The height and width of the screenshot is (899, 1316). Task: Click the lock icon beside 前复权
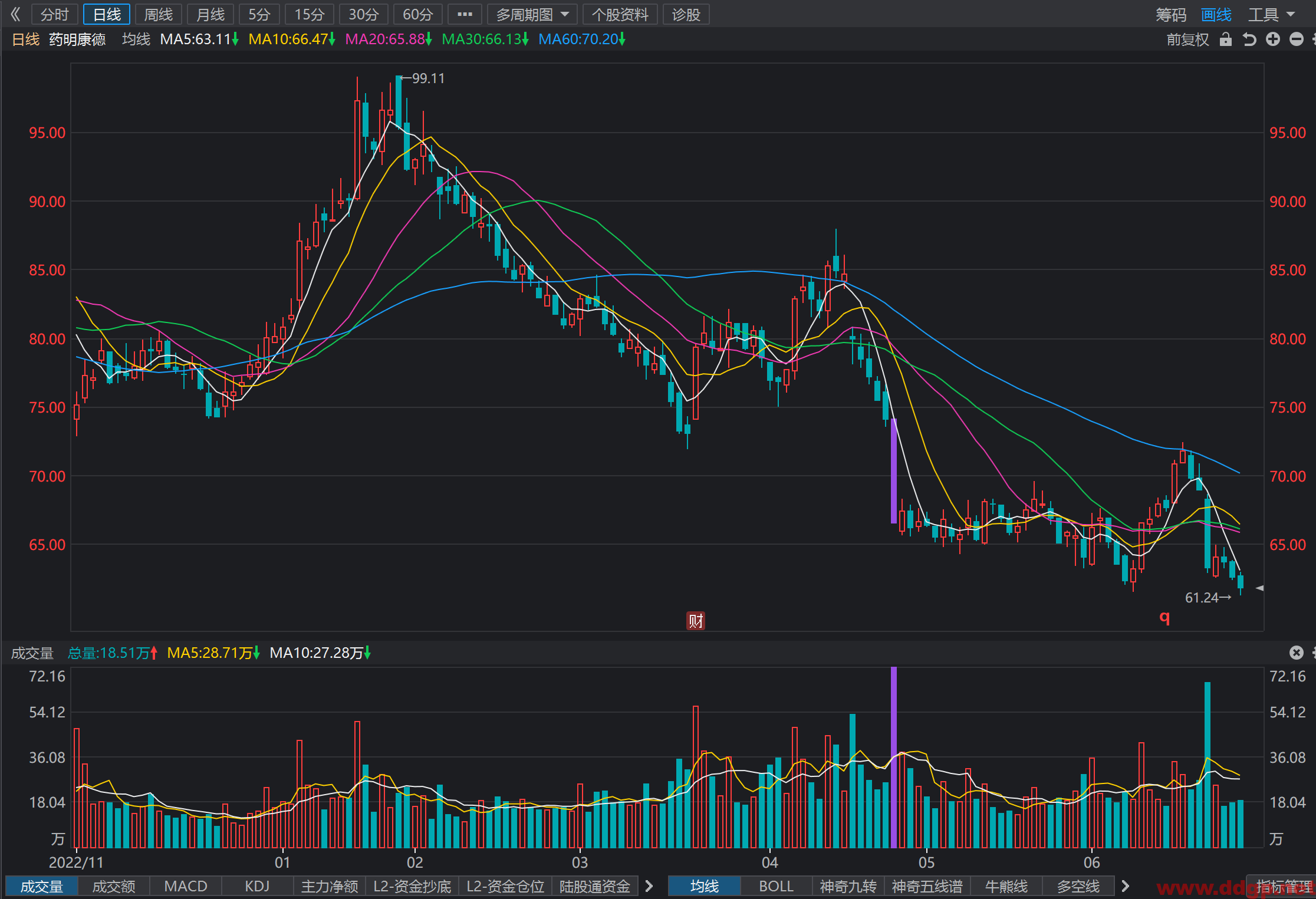point(1226,39)
